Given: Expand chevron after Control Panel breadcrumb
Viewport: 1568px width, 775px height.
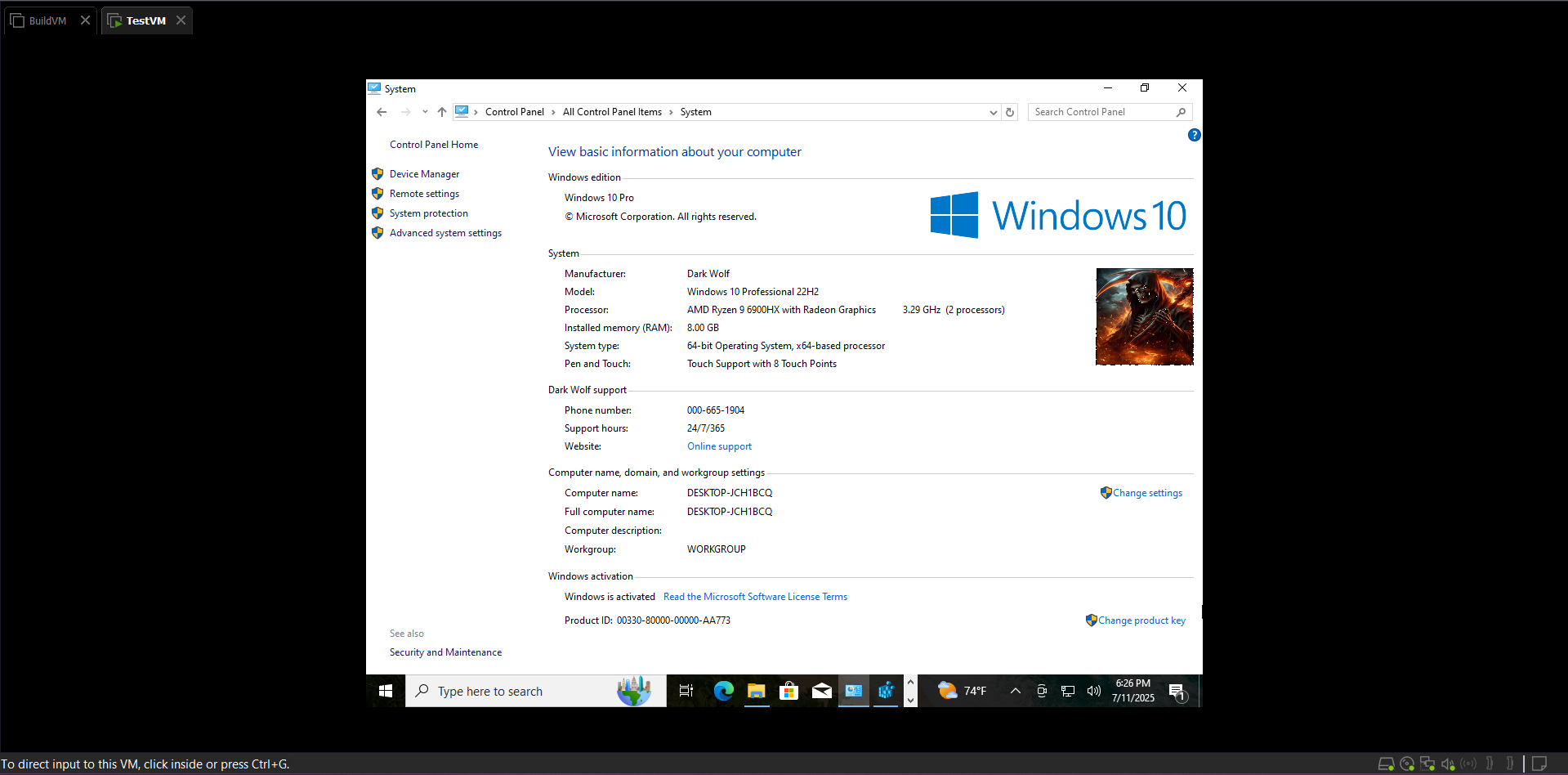Looking at the screenshot, I should tap(553, 112).
